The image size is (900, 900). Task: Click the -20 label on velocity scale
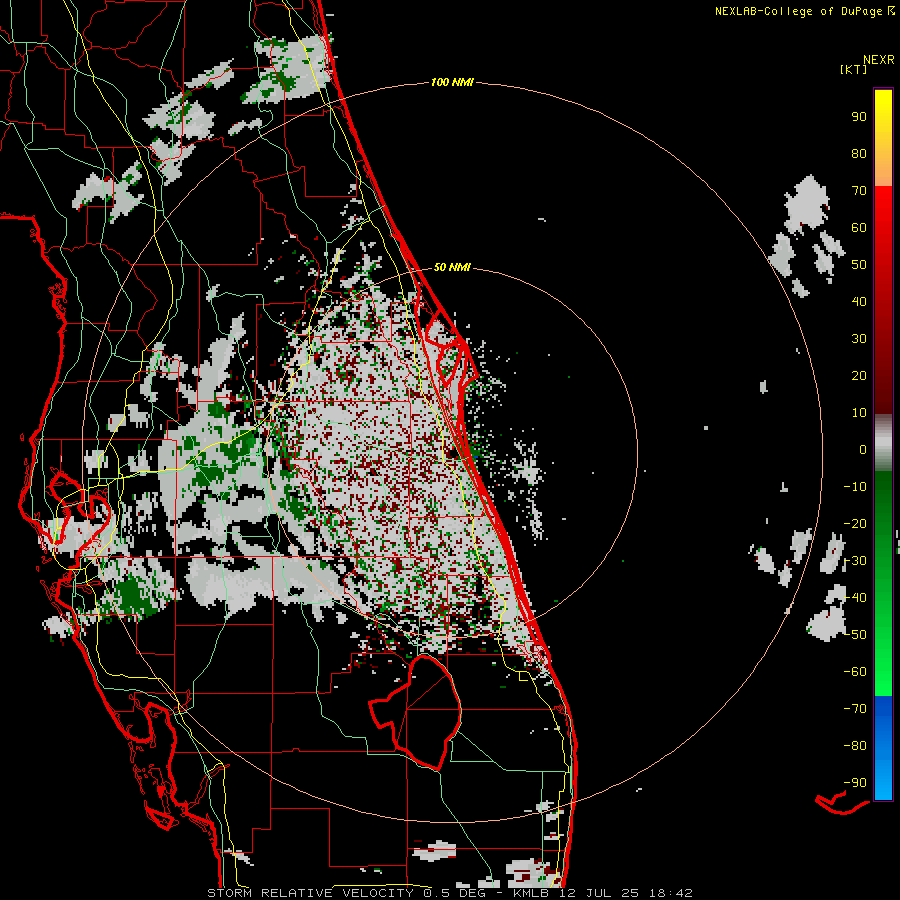pyautogui.click(x=855, y=523)
